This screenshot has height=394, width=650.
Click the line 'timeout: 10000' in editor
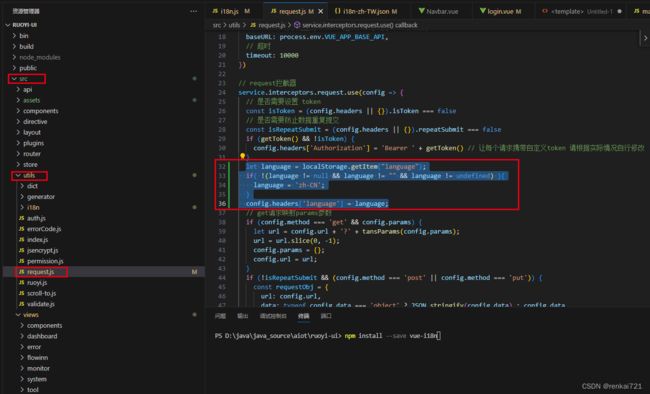coord(272,55)
